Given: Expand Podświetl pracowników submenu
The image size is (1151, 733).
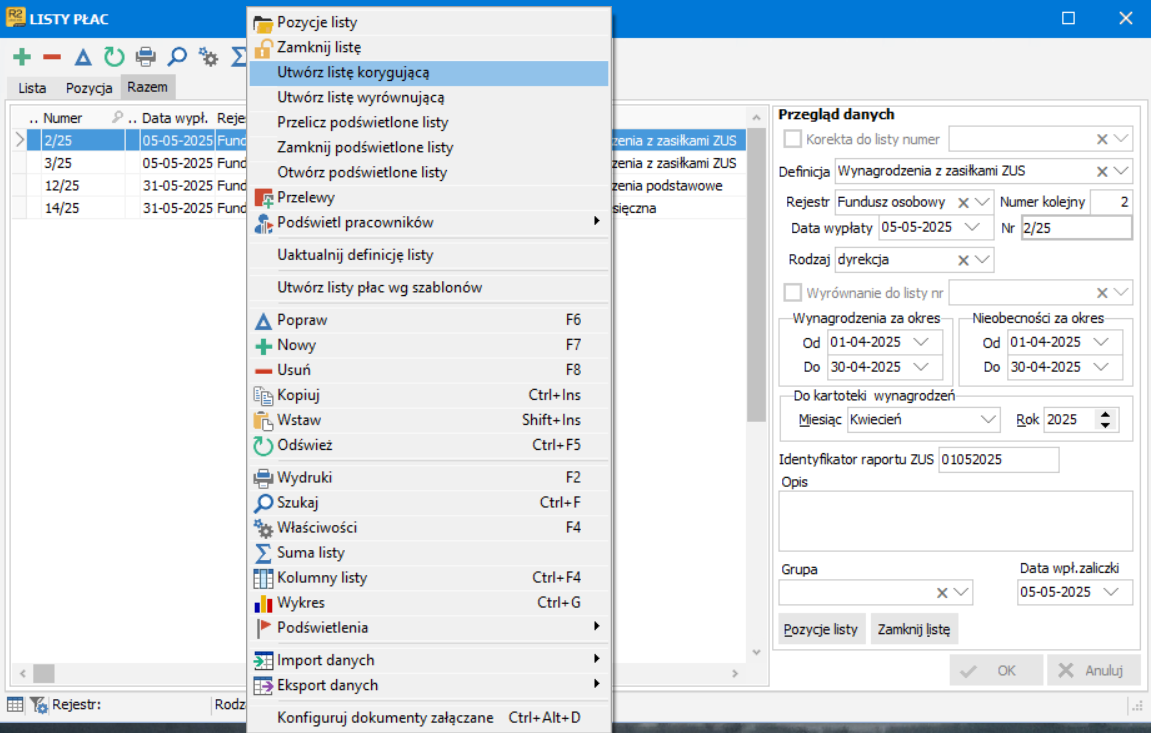Looking at the screenshot, I should tap(429, 222).
